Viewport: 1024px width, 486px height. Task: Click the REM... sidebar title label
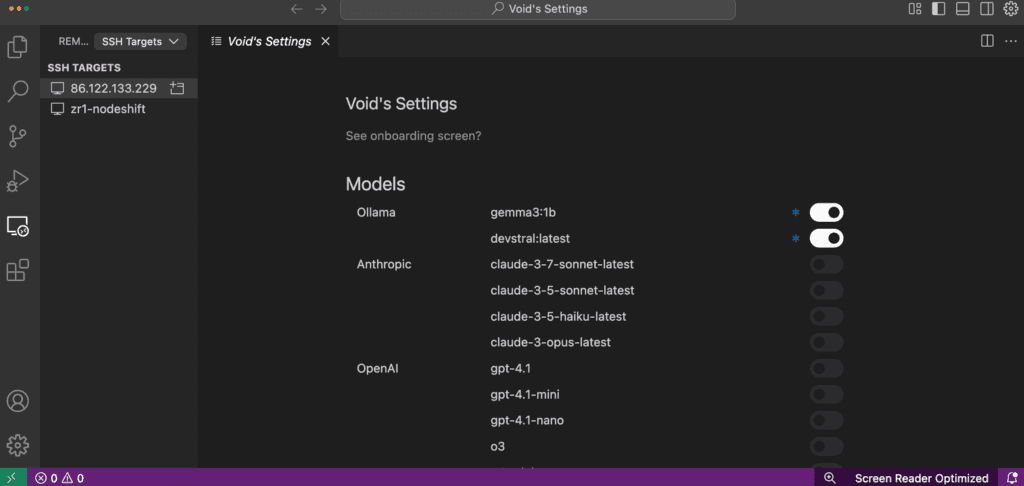73,41
